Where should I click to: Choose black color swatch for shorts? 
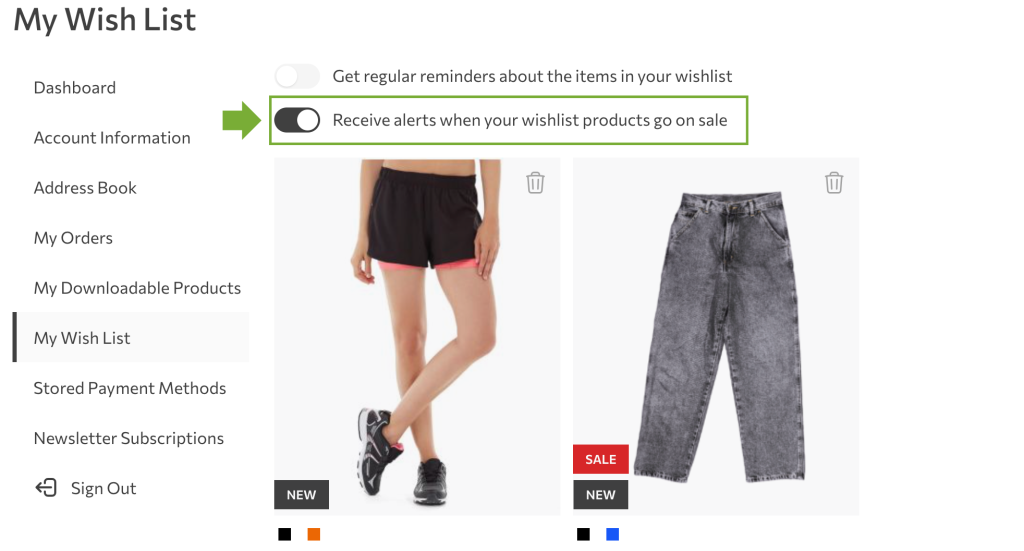coord(285,535)
